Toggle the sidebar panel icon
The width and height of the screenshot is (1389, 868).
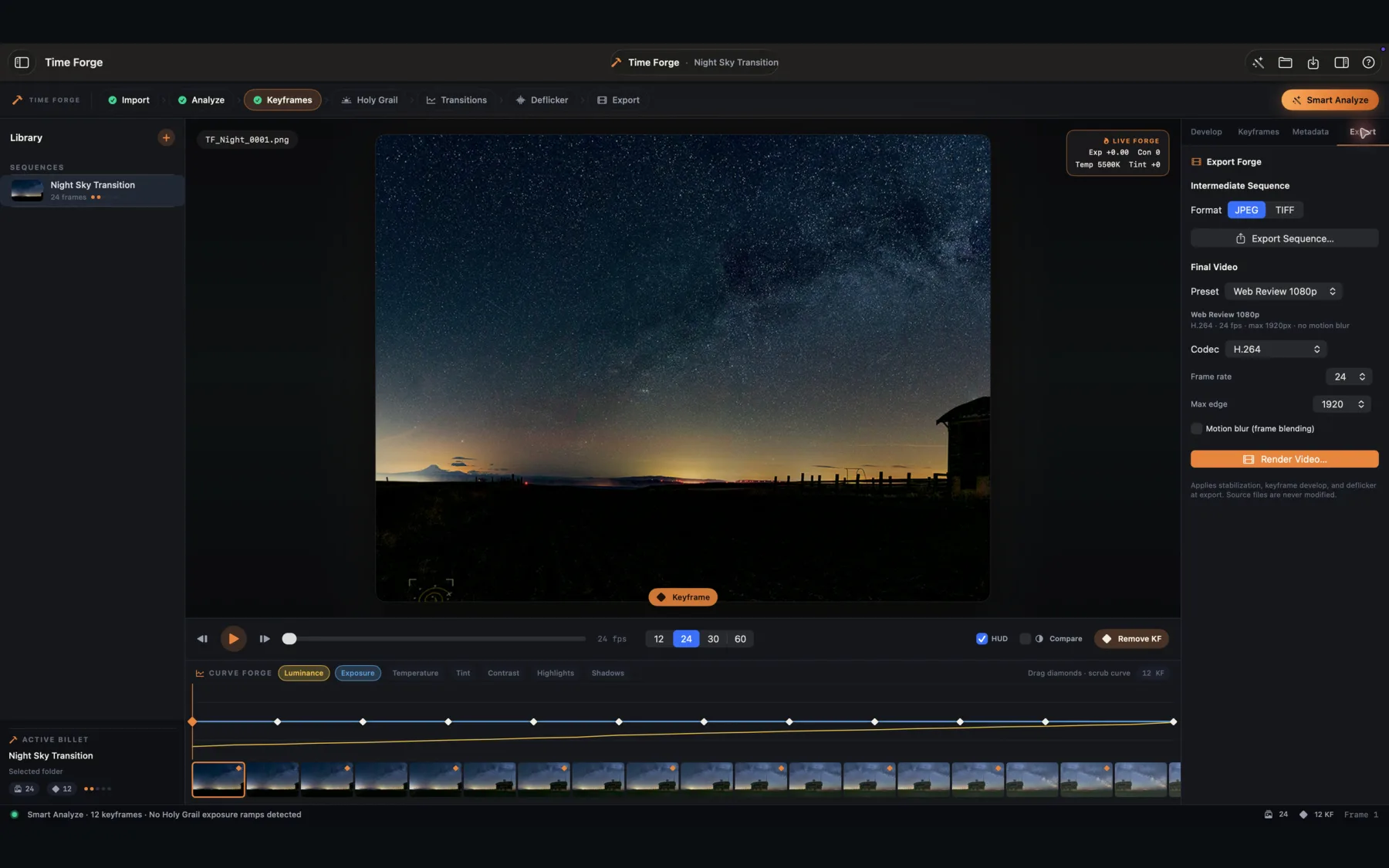tap(22, 62)
